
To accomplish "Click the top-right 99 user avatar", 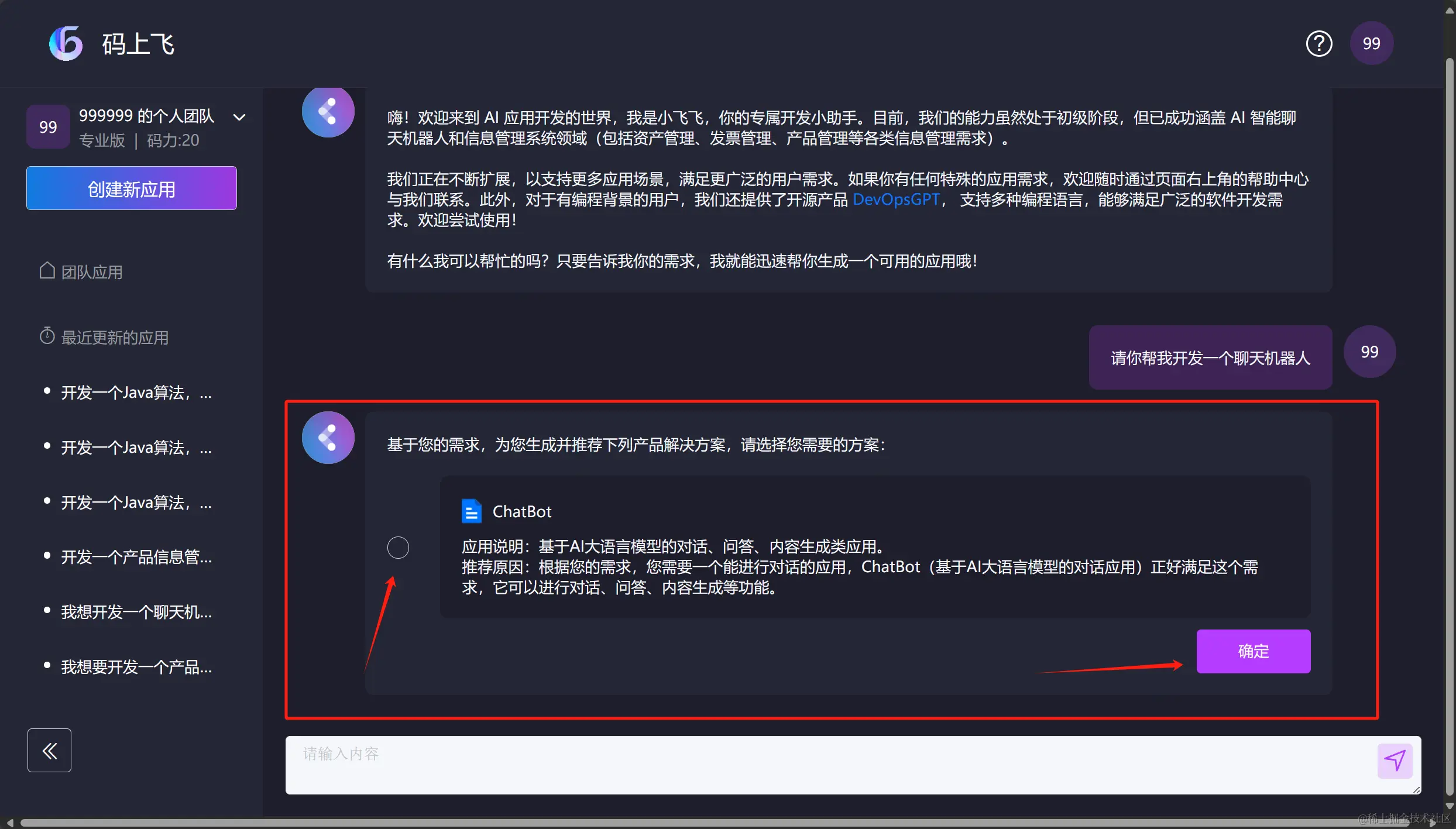I will tap(1371, 44).
